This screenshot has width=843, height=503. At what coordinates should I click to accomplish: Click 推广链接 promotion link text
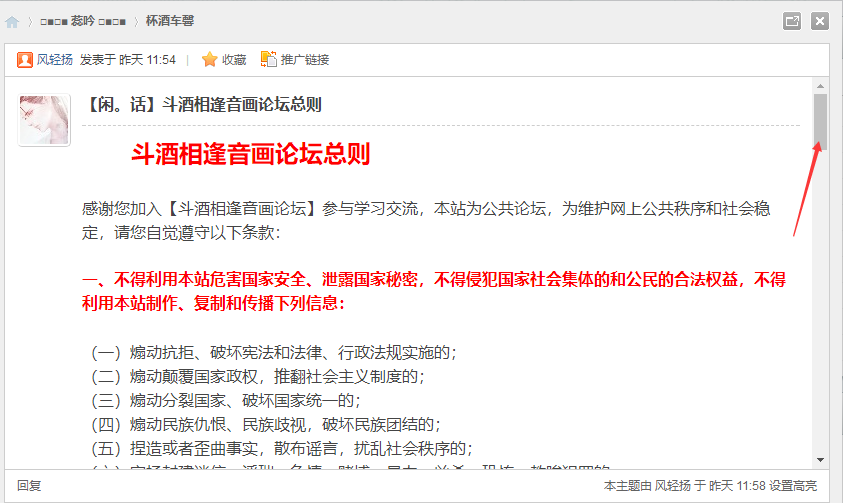[x=305, y=60]
